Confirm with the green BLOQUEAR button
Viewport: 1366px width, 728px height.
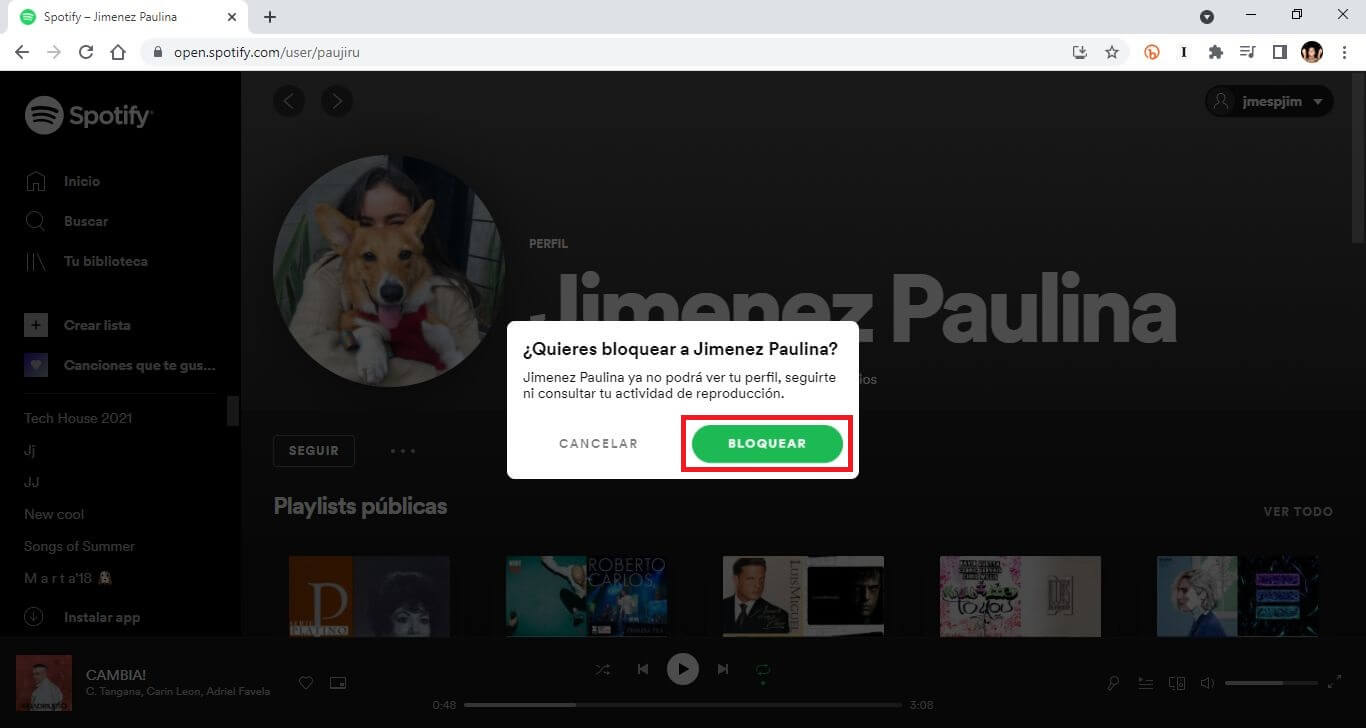pos(767,443)
